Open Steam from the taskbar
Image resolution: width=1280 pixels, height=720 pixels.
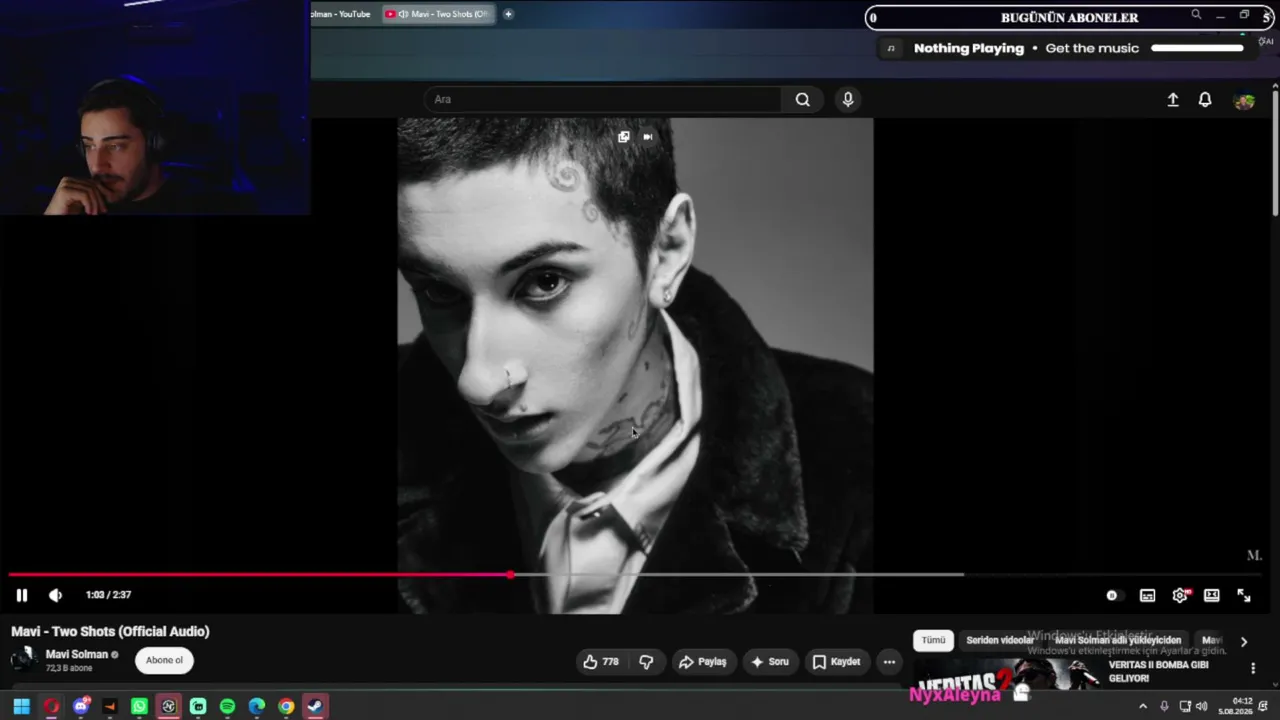[x=315, y=706]
